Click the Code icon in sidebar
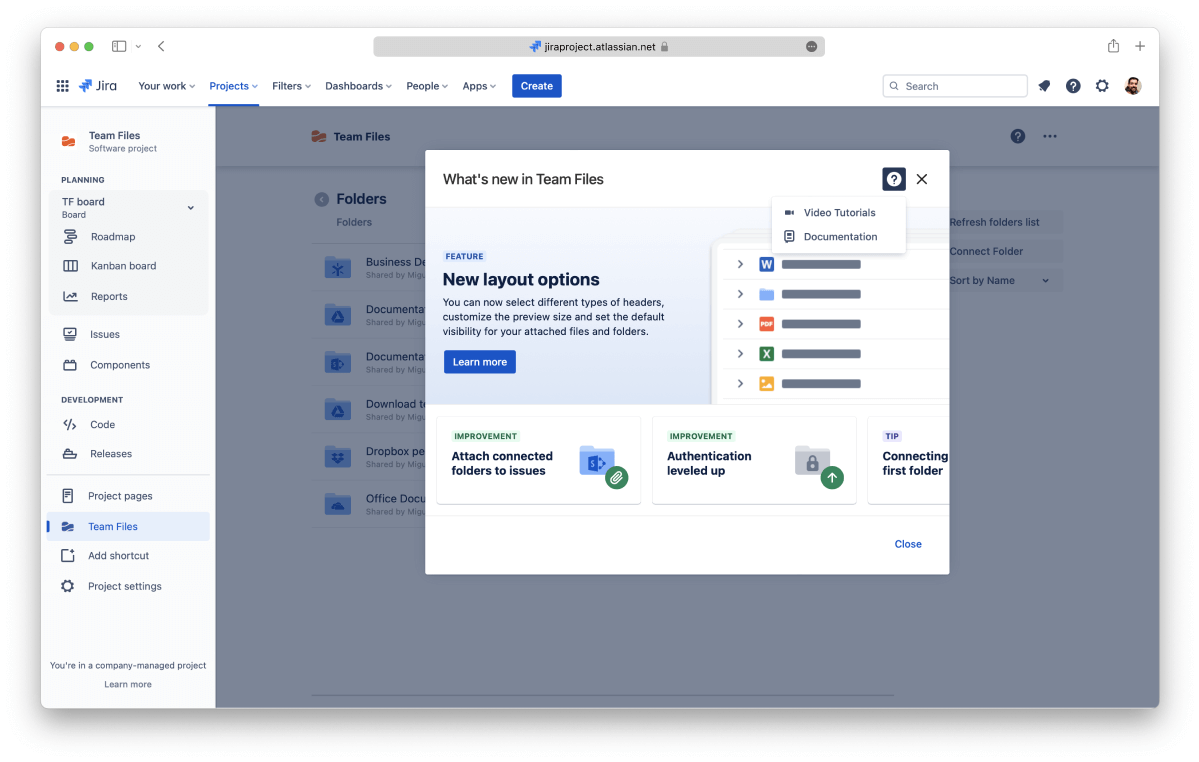The image size is (1199, 762). 70,424
